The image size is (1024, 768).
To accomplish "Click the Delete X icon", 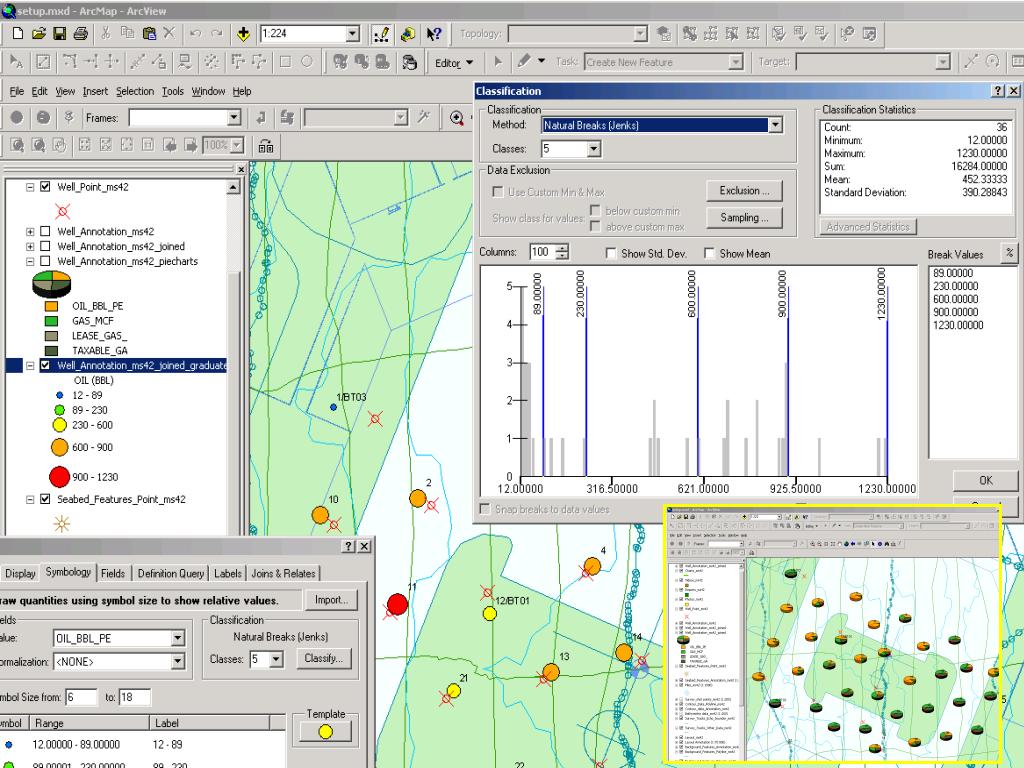I will [169, 33].
